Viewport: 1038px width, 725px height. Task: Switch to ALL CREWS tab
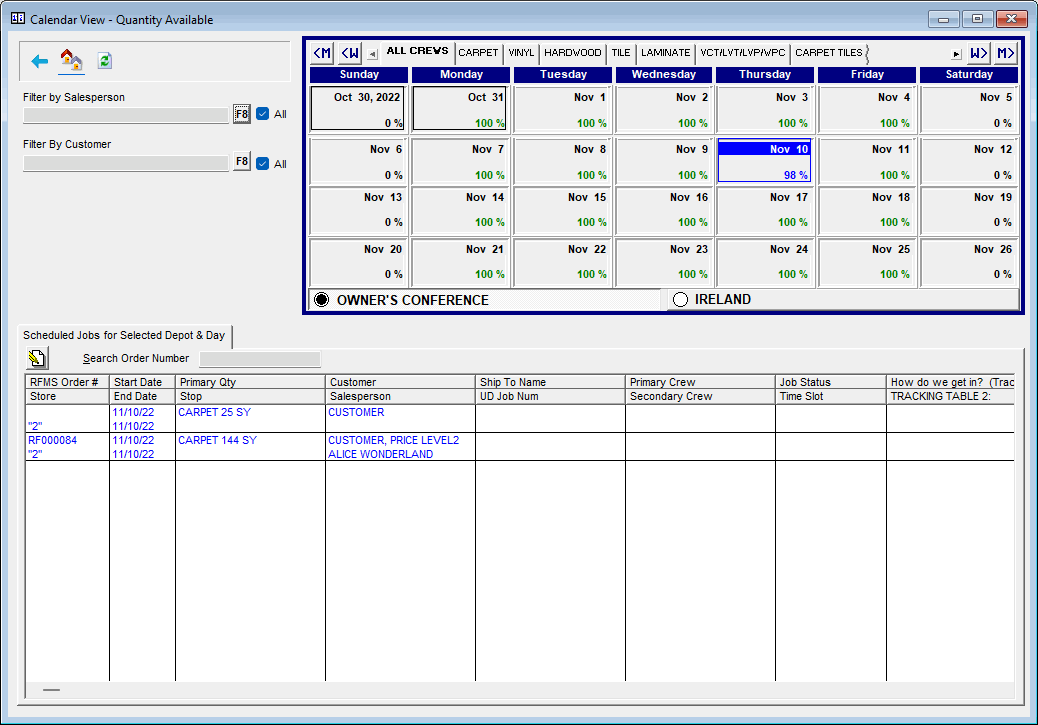(x=418, y=51)
